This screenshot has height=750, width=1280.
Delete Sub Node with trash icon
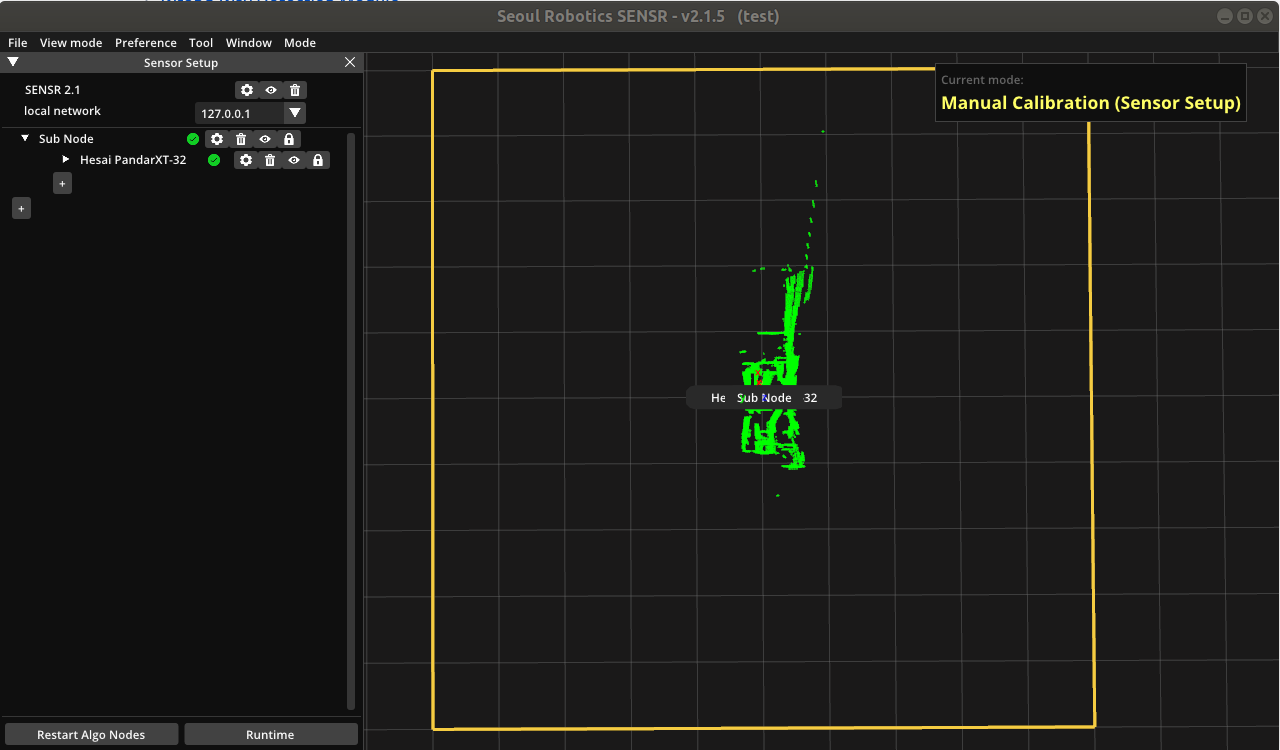241,139
